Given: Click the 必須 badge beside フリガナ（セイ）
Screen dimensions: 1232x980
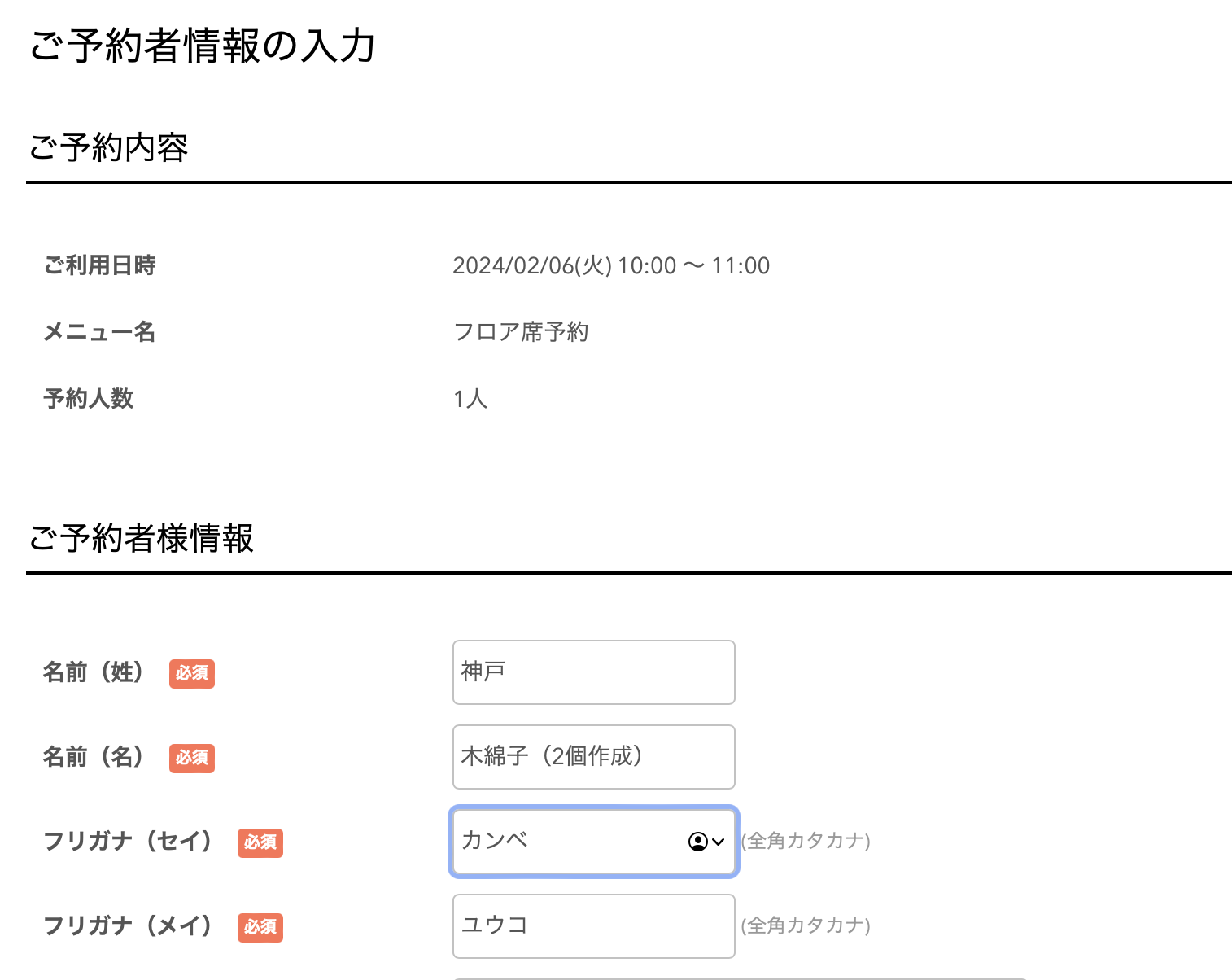Looking at the screenshot, I should [260, 842].
